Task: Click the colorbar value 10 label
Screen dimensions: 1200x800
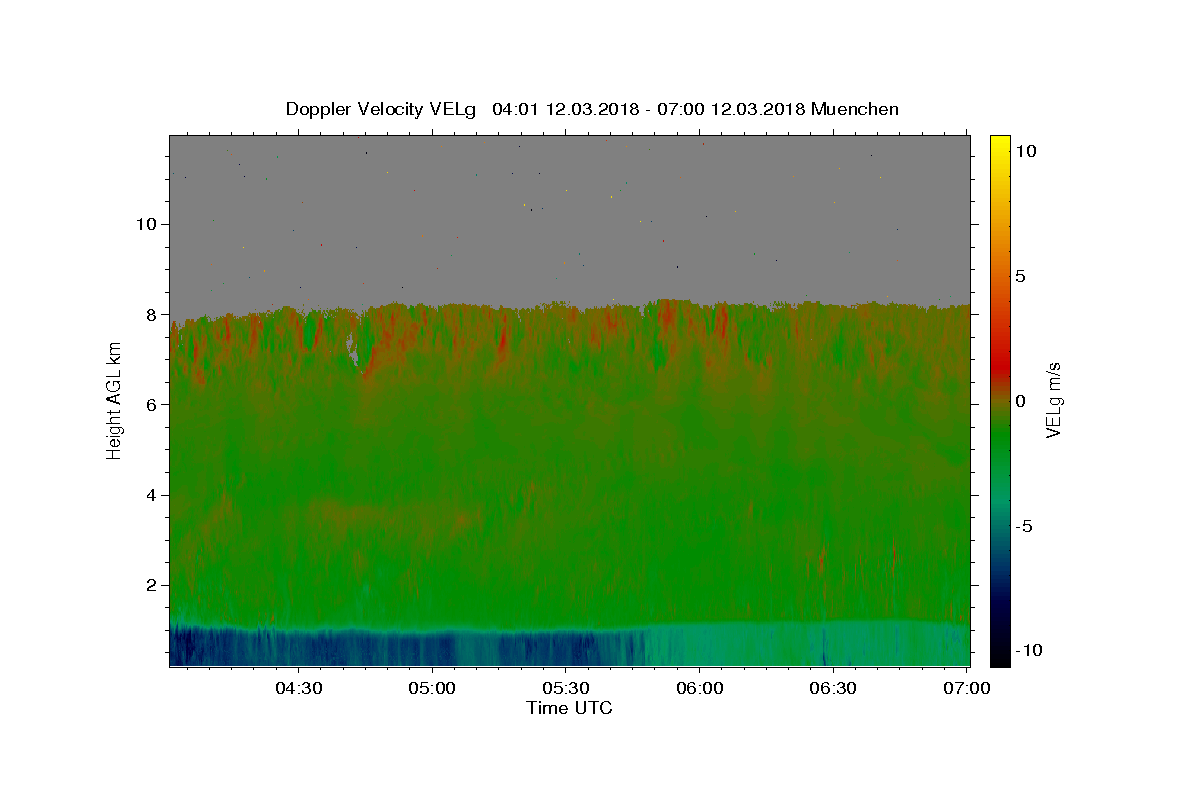Action: (1025, 150)
